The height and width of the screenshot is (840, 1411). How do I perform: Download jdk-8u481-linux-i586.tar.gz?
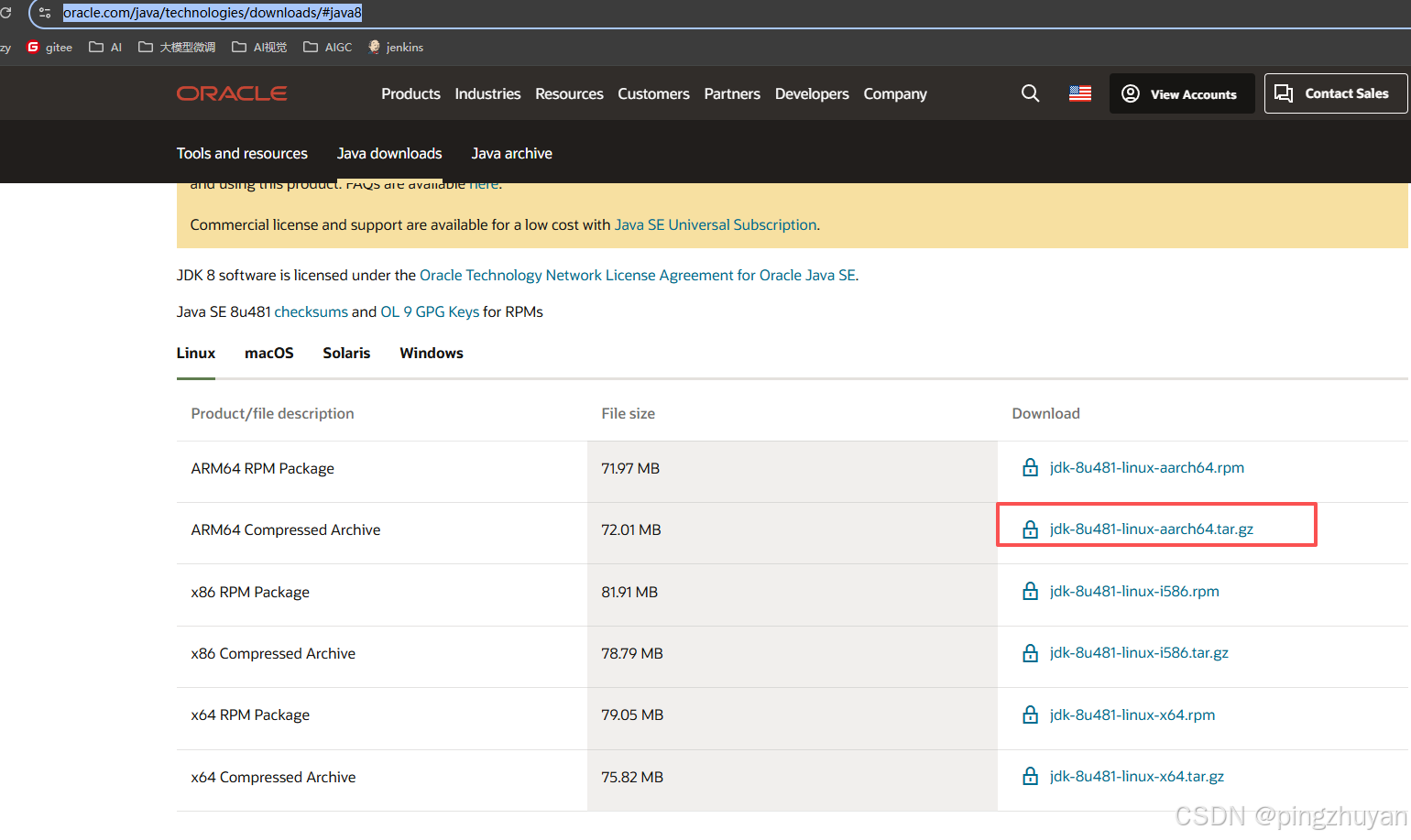tap(1139, 652)
